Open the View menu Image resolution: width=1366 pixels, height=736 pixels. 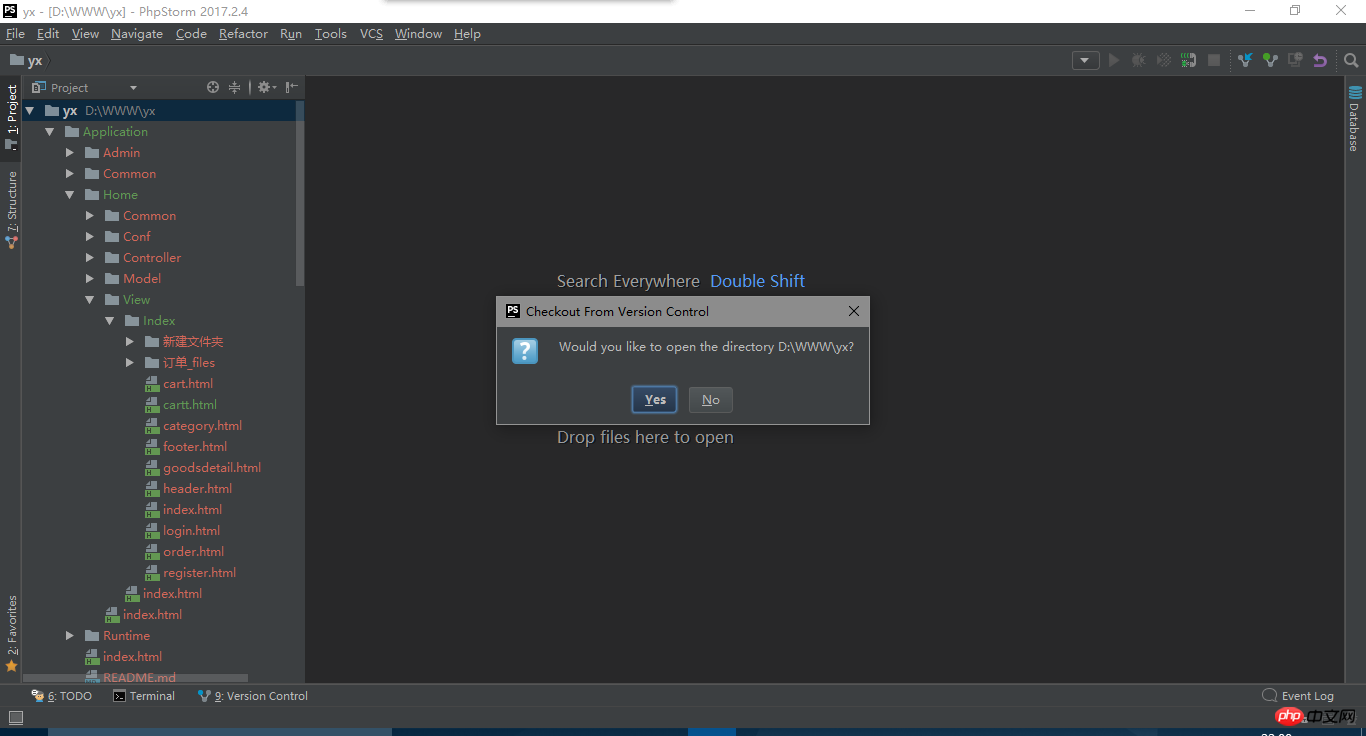tap(85, 33)
